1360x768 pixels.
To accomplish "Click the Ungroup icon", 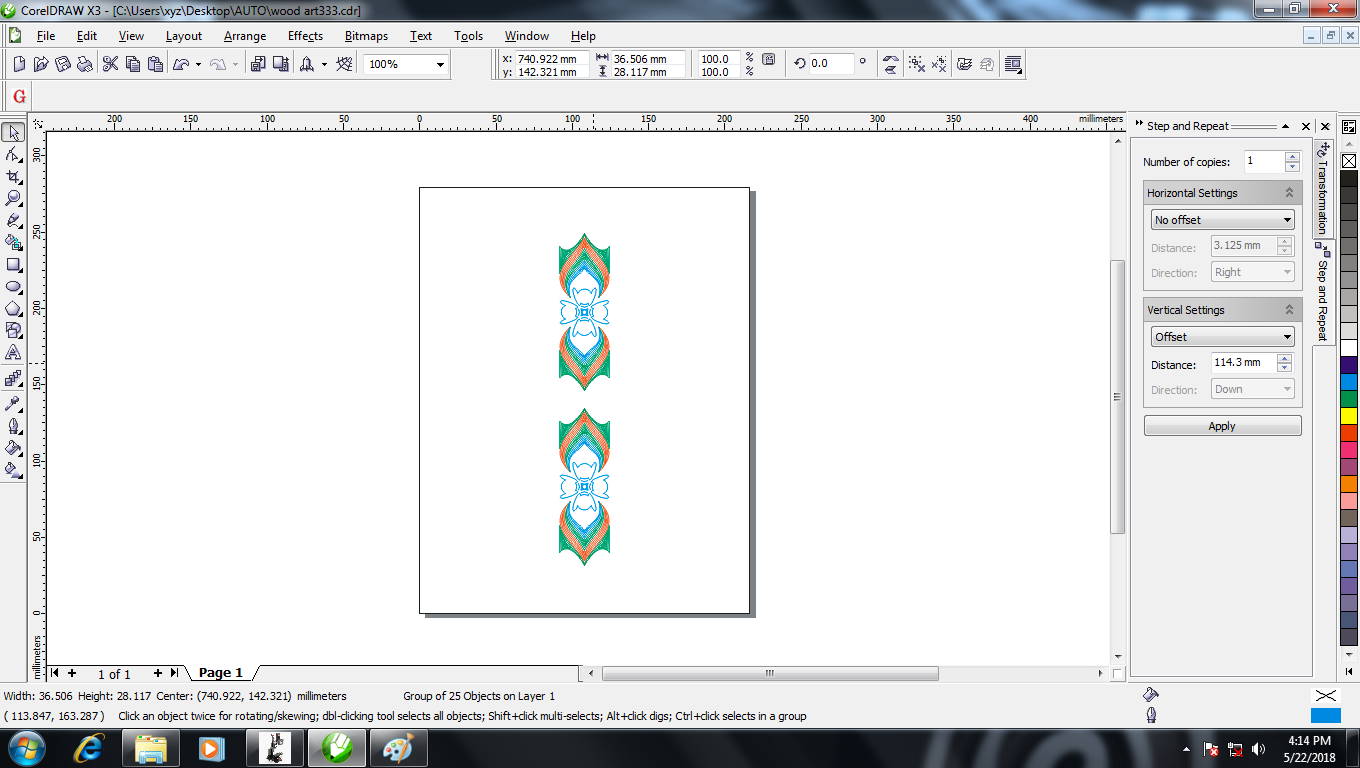I will tap(917, 64).
